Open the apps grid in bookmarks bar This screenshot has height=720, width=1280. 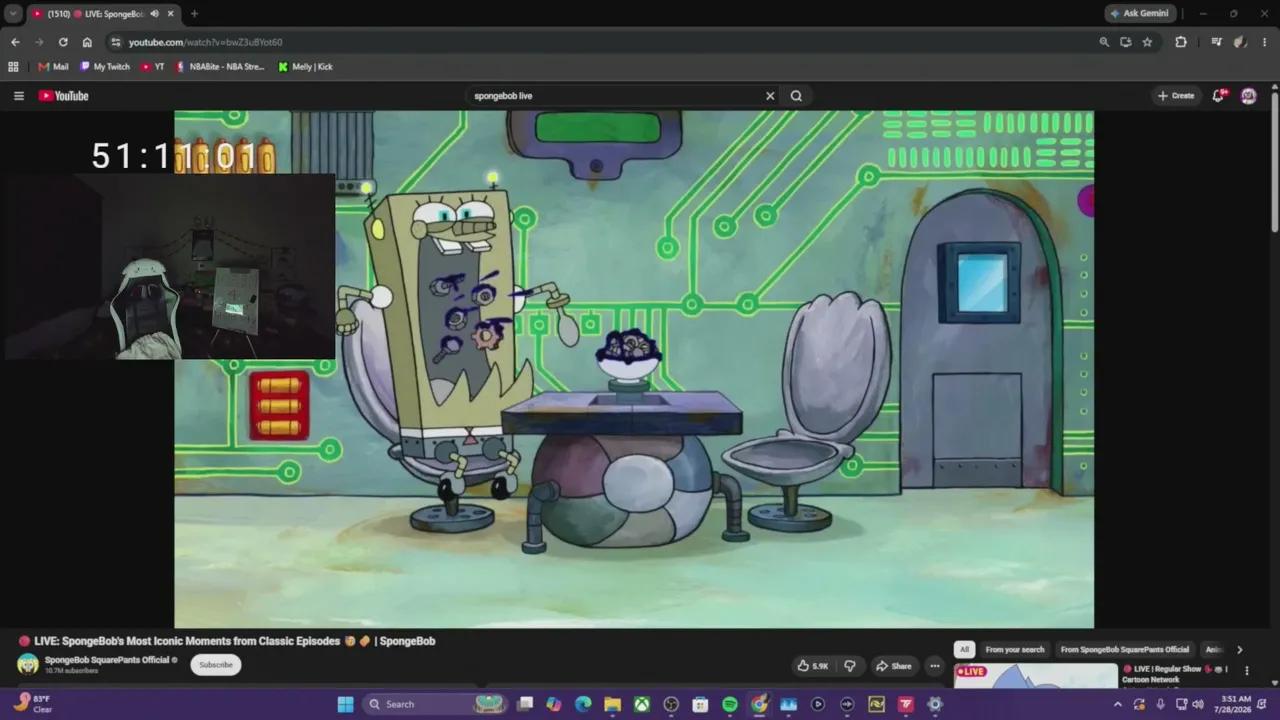pos(13,67)
